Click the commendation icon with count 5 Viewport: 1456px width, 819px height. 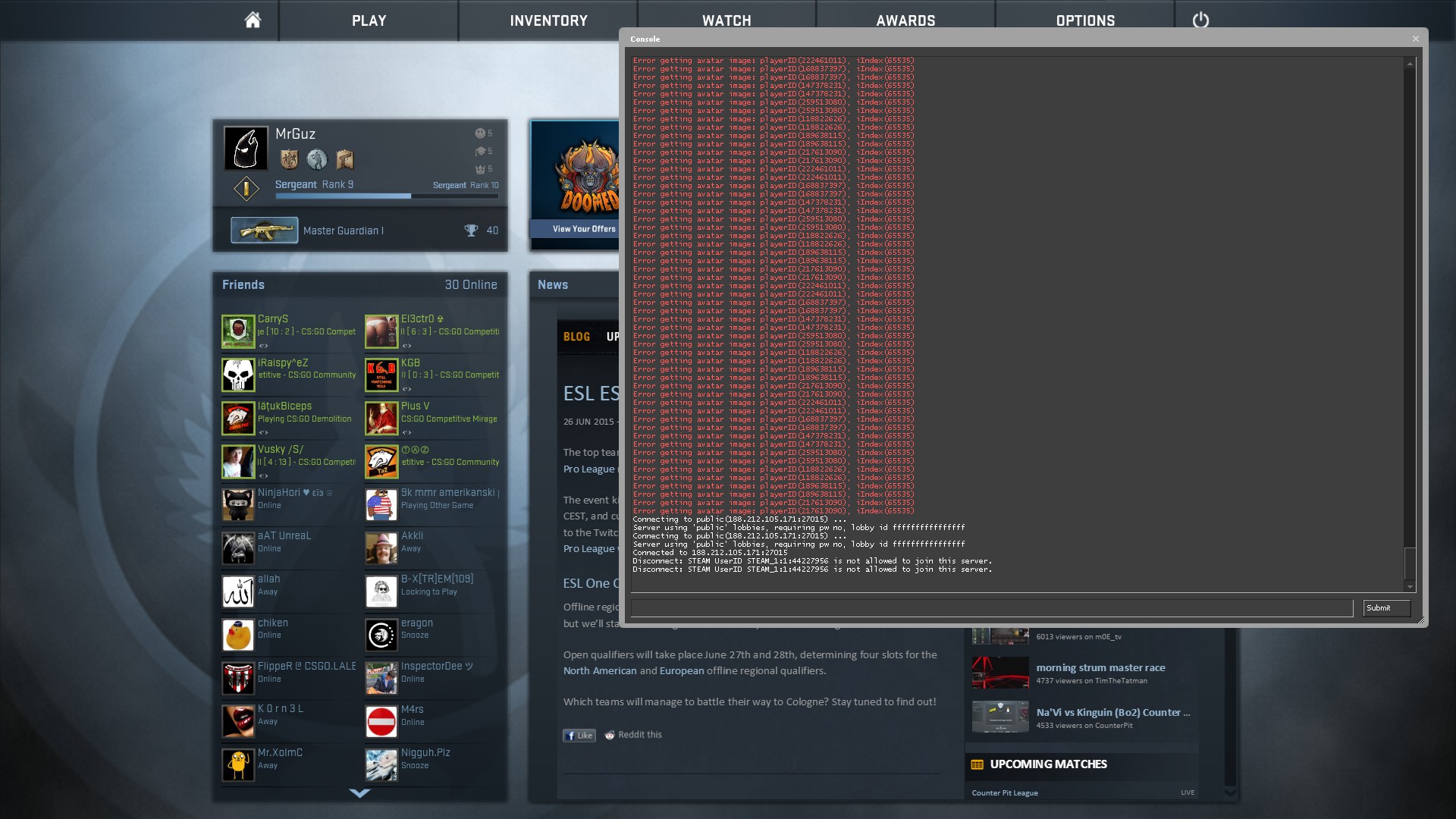(480, 133)
